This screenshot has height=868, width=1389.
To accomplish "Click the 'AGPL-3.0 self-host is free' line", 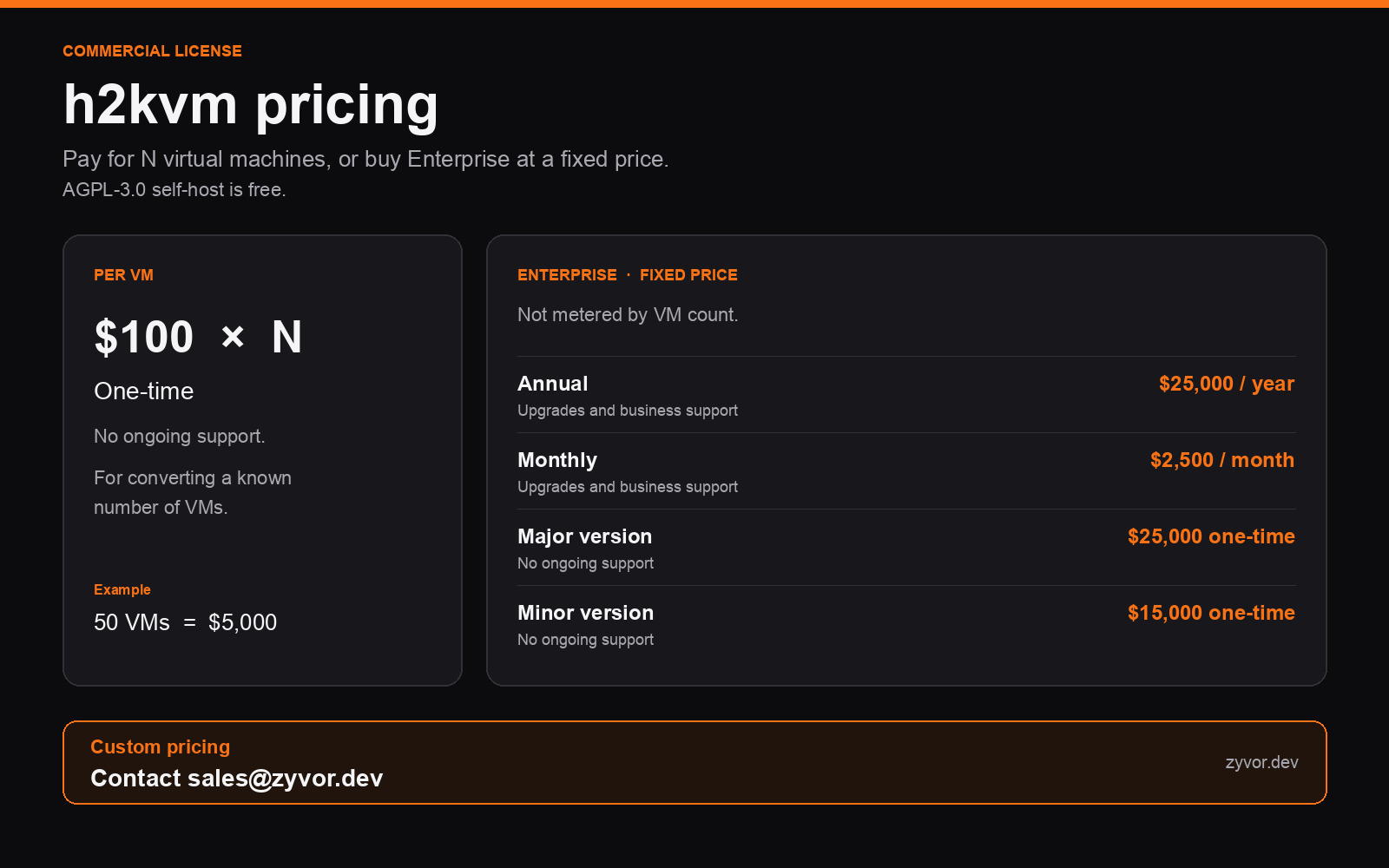I will click(x=174, y=189).
